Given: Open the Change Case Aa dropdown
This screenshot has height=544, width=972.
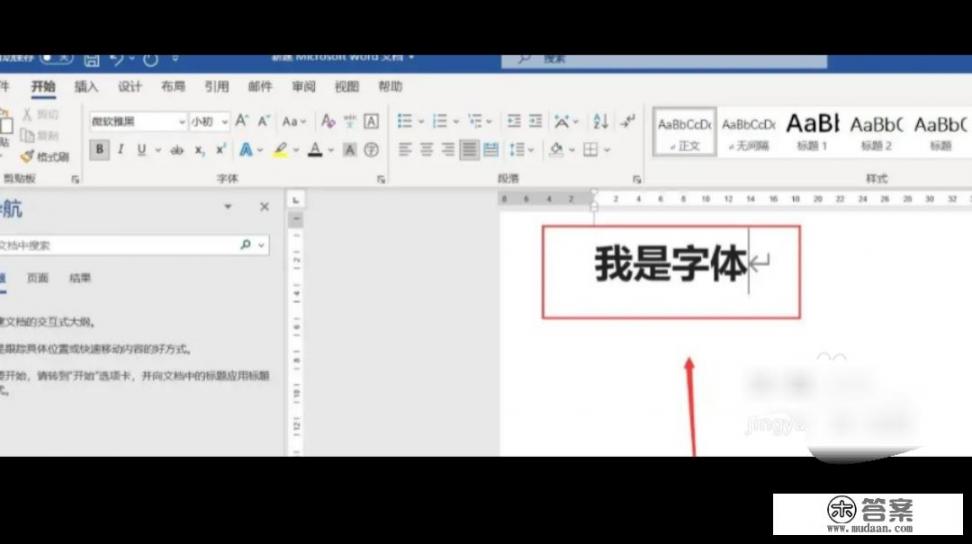Looking at the screenshot, I should [x=294, y=121].
